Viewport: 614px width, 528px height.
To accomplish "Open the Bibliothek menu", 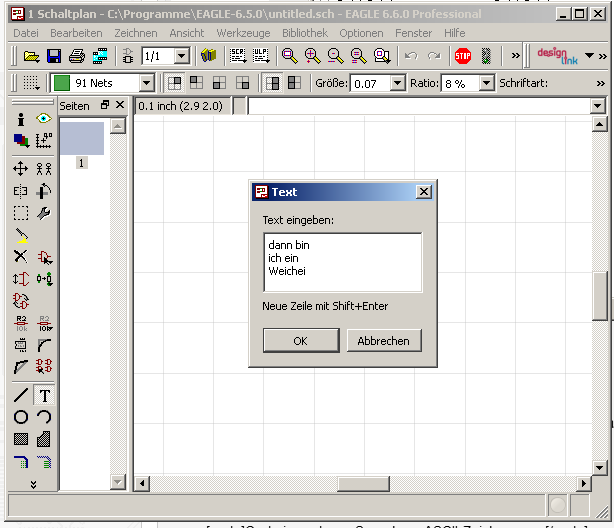I will 305,33.
